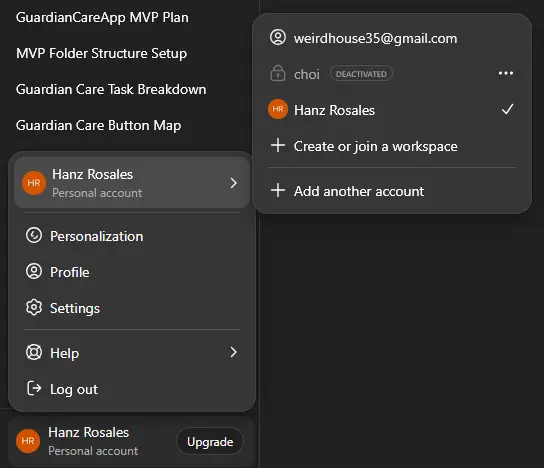
Task: Expand the Hanz Rosales account submenu chevron
Action: coord(233,183)
